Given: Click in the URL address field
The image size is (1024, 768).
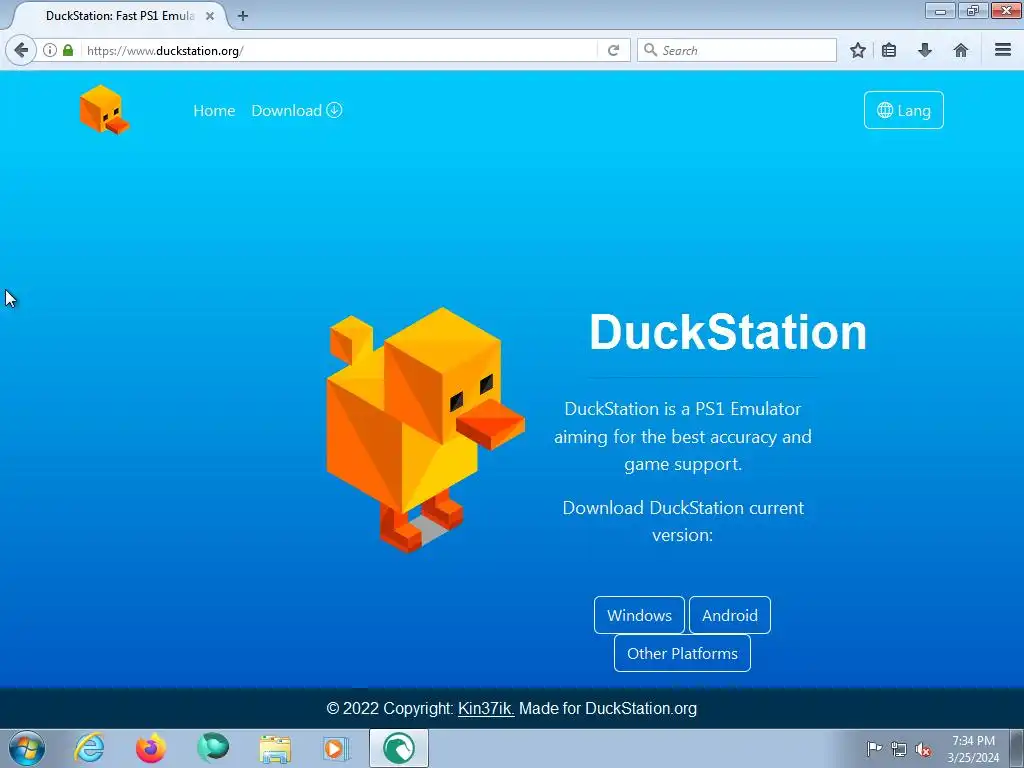Looking at the screenshot, I should tap(340, 50).
